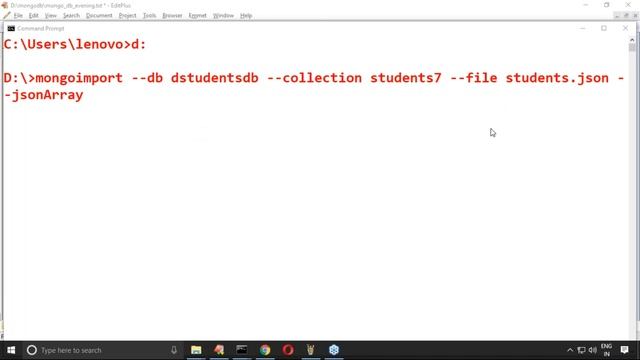Open the yellow pencil-cup app in taskbar
Viewport: 640px width, 360px height.
click(x=311, y=350)
